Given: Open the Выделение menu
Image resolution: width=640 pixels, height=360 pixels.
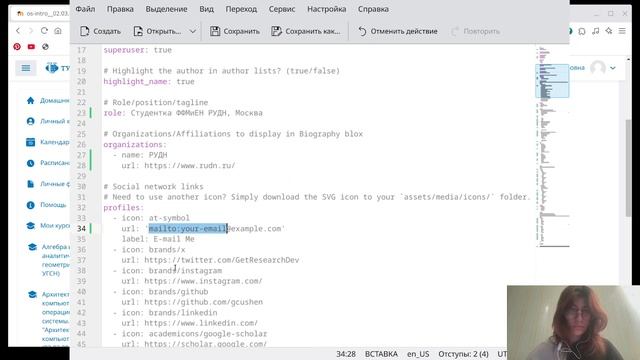Looking at the screenshot, I should click(x=167, y=9).
